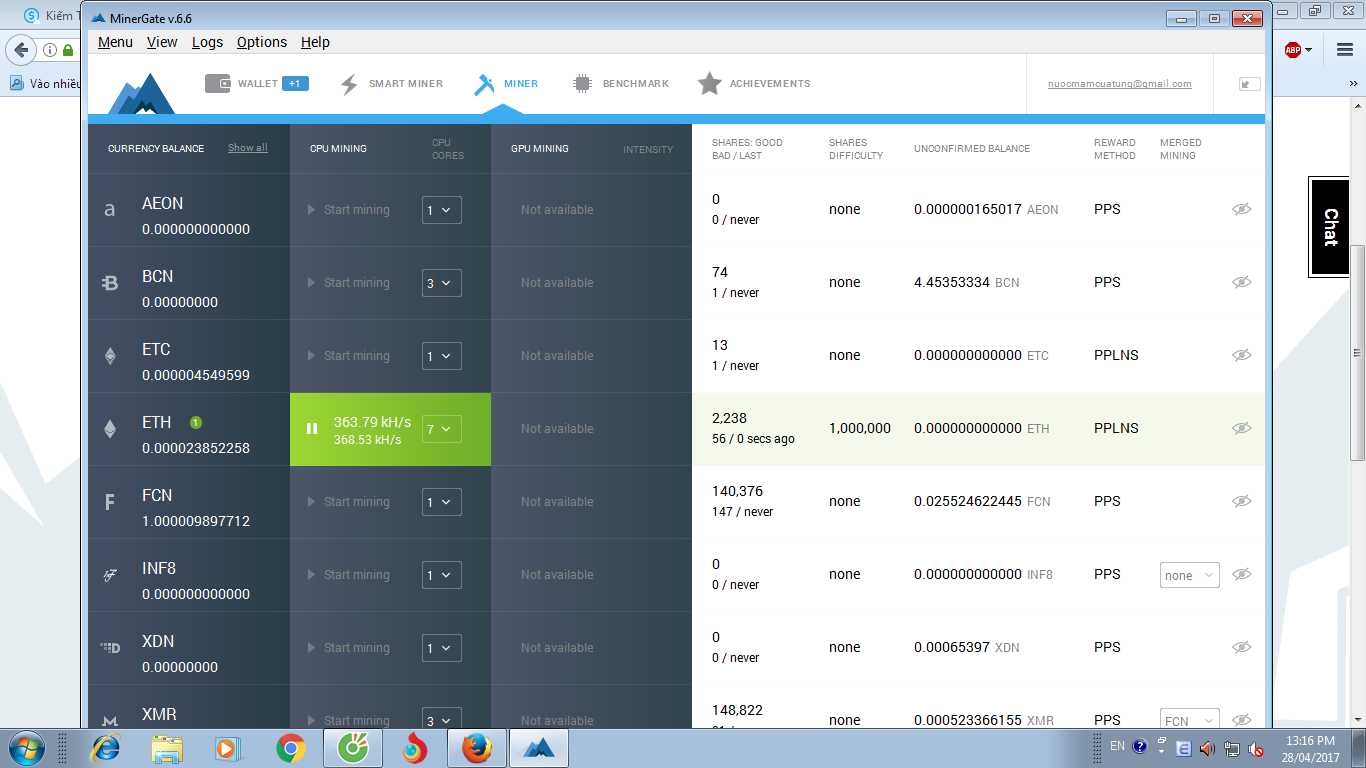The width and height of the screenshot is (1366, 768).
Task: Click the AEON coin icon
Action: click(x=110, y=210)
